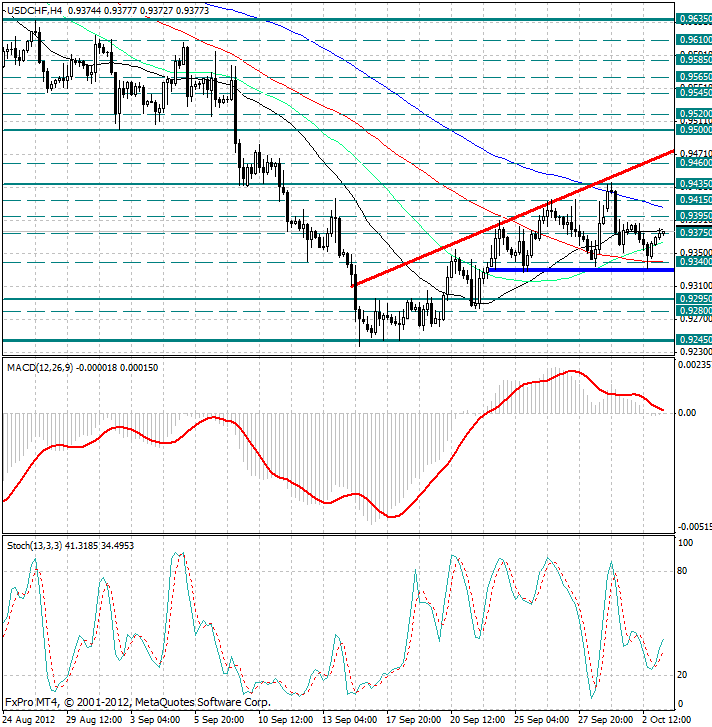Click the 0.9245 price level label
712x727 pixels.
pyautogui.click(x=694, y=340)
